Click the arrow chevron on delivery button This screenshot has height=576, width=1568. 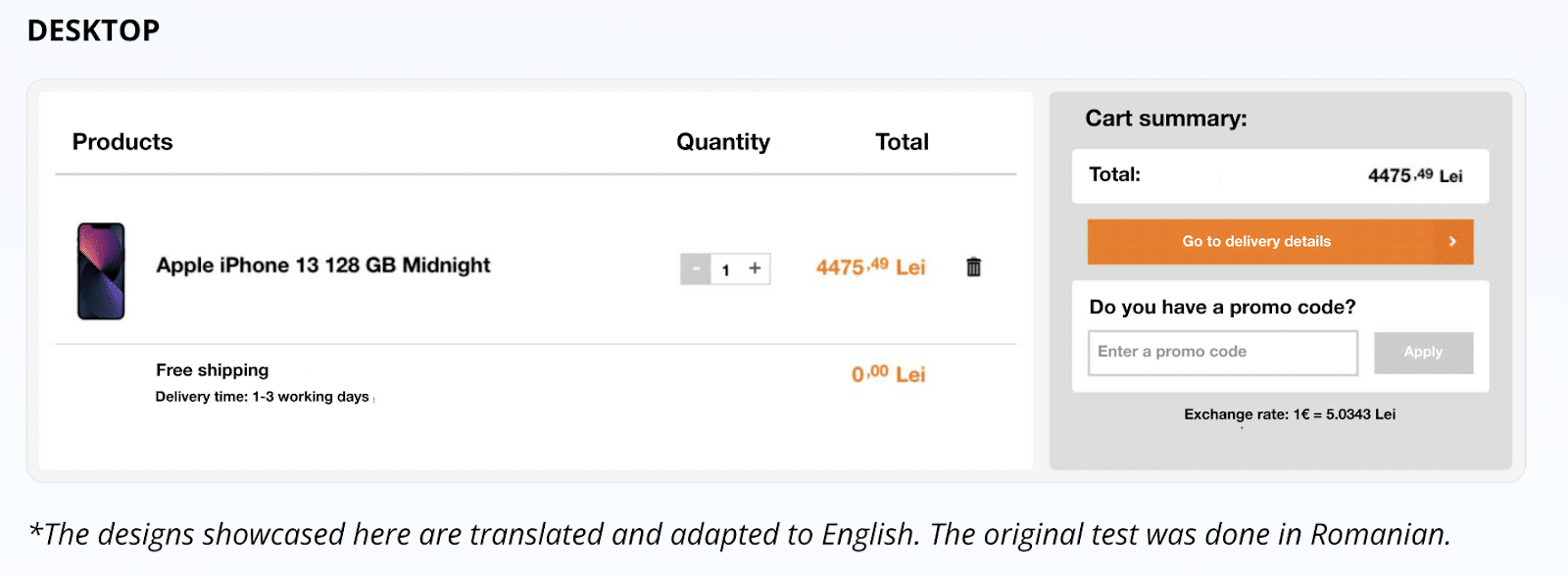[x=1452, y=241]
